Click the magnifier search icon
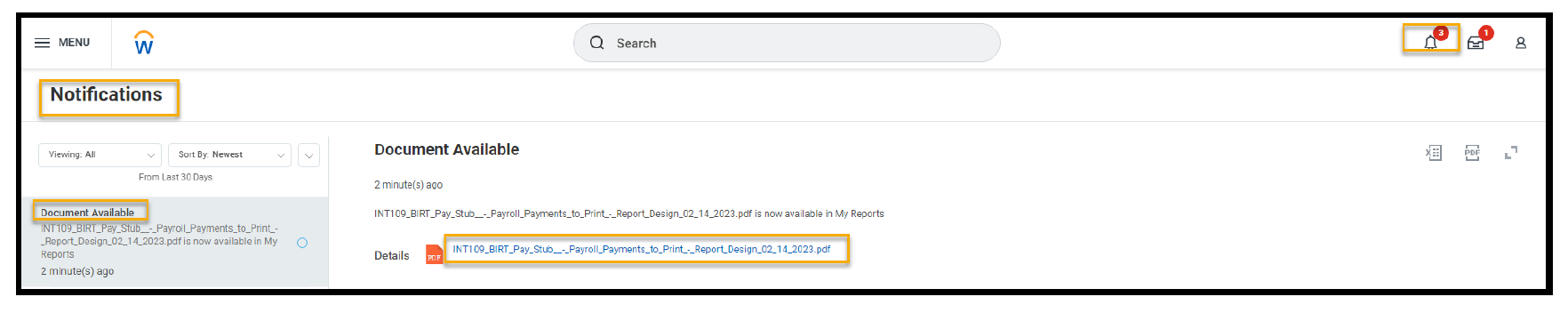This screenshot has width=1568, height=321. click(x=597, y=43)
